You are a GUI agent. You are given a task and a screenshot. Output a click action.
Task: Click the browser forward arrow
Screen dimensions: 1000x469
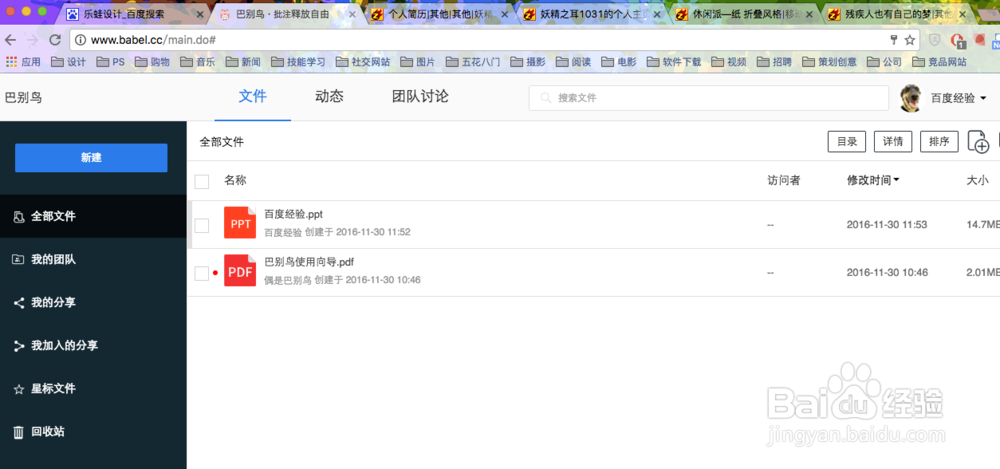33,40
